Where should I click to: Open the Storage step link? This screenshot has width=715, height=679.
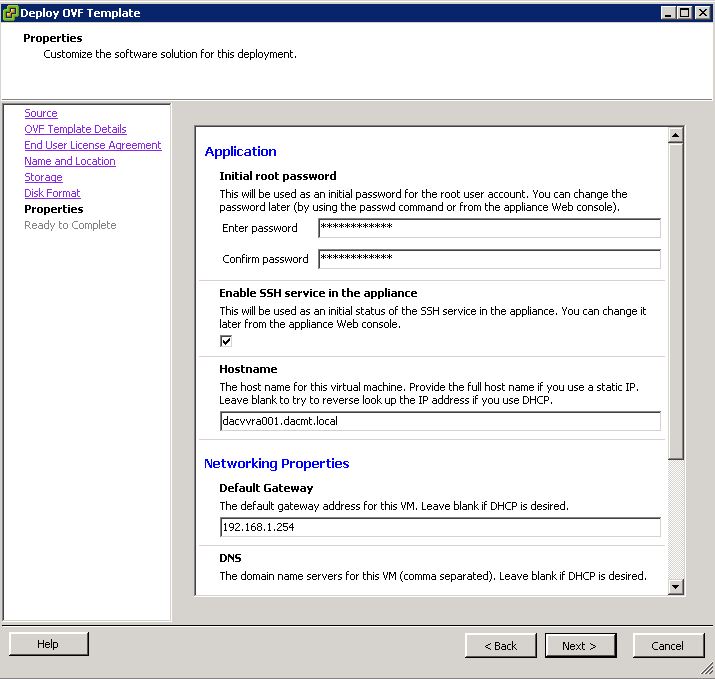click(43, 177)
